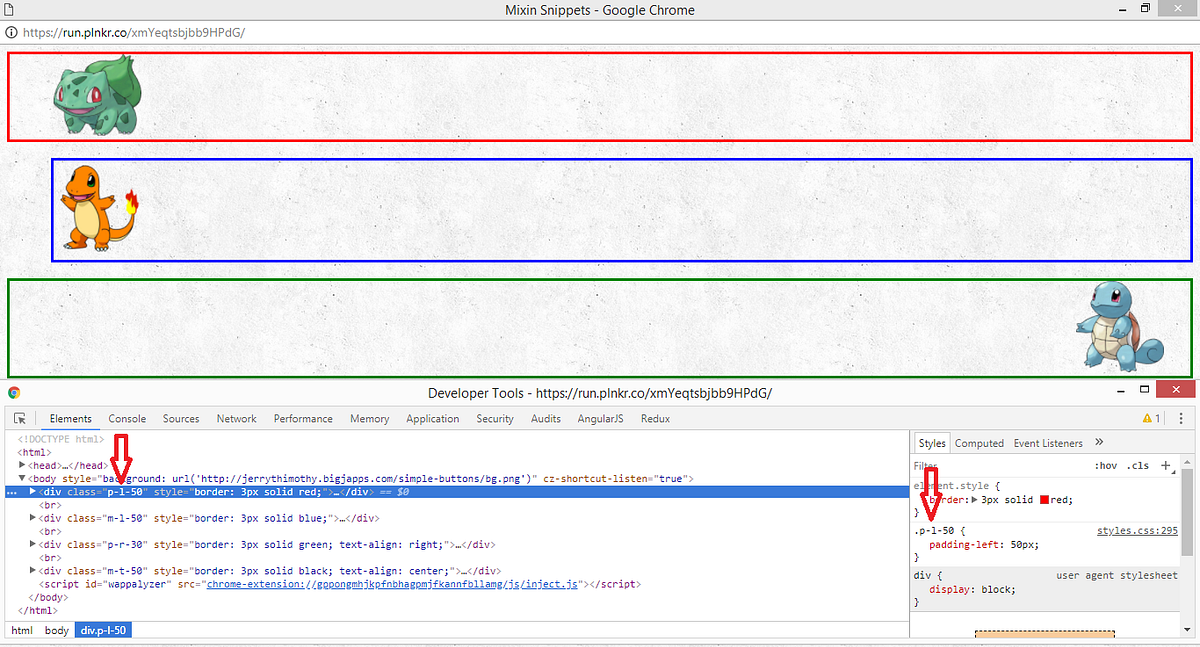Click the Bulbasaur image on page
This screenshot has width=1200, height=647.
[97, 95]
